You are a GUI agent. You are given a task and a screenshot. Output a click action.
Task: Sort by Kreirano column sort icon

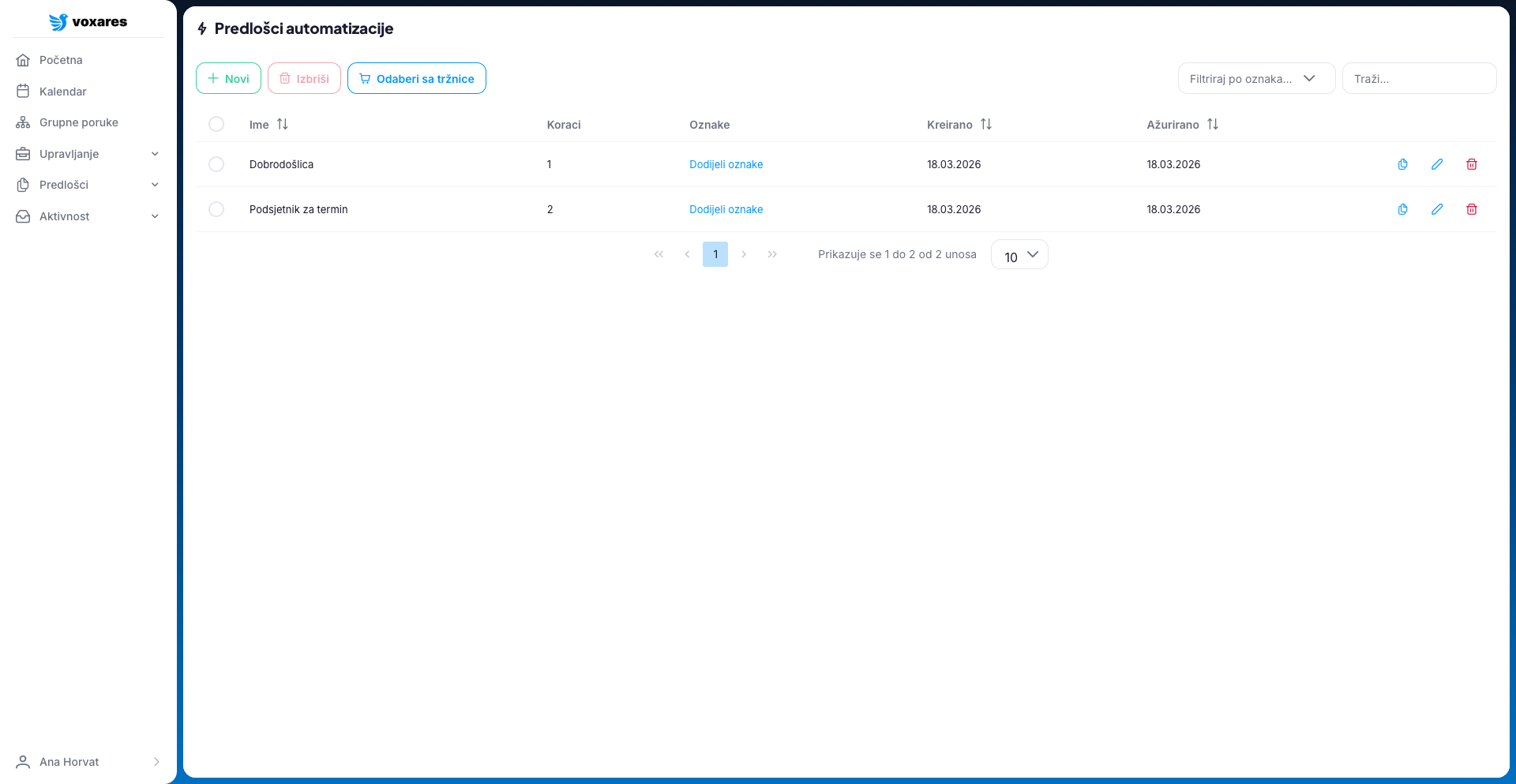coord(986,125)
